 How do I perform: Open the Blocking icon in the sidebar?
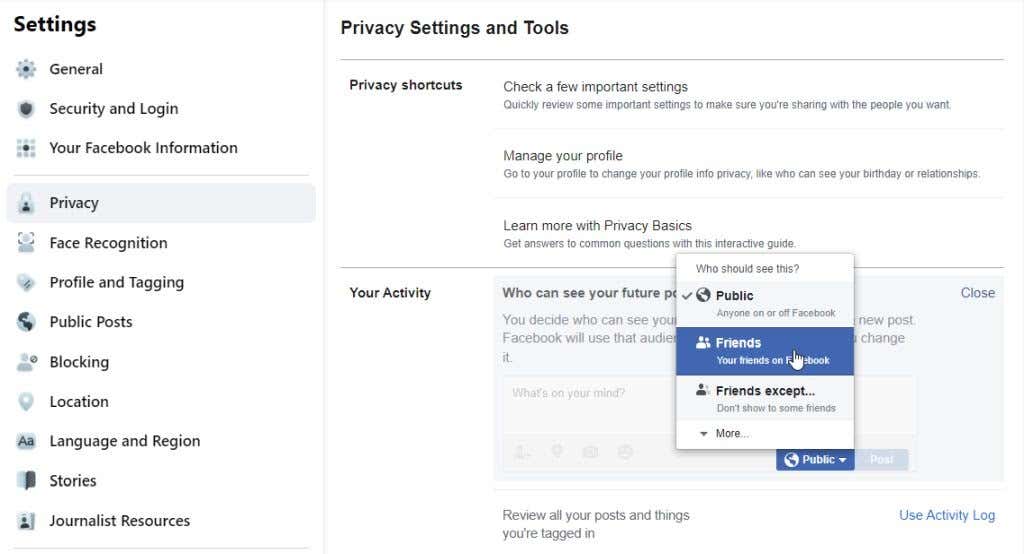pos(26,361)
